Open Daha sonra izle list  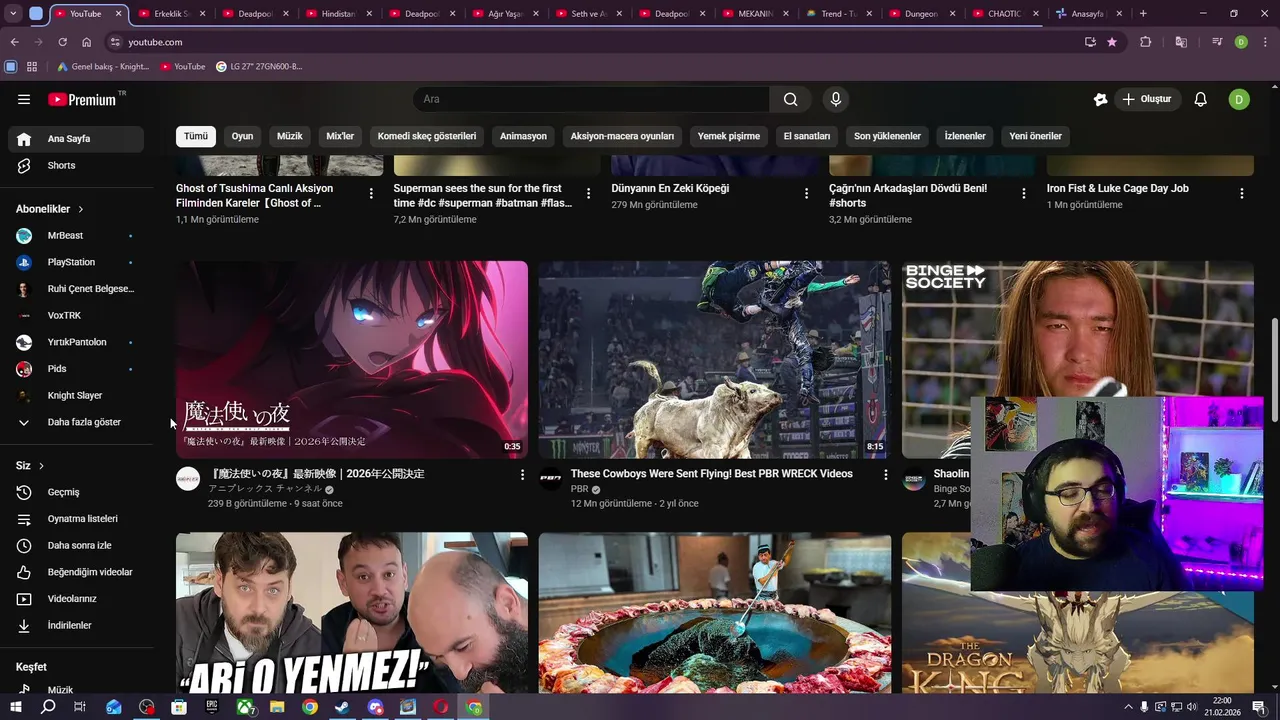tap(76, 545)
